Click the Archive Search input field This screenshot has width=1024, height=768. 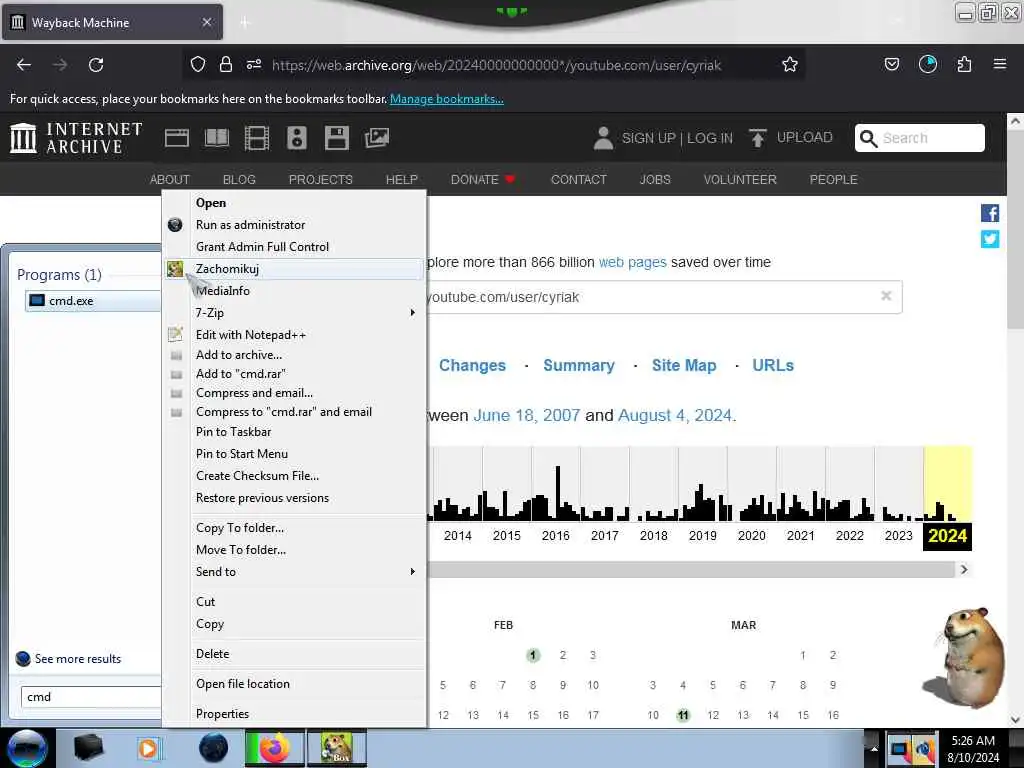point(920,138)
